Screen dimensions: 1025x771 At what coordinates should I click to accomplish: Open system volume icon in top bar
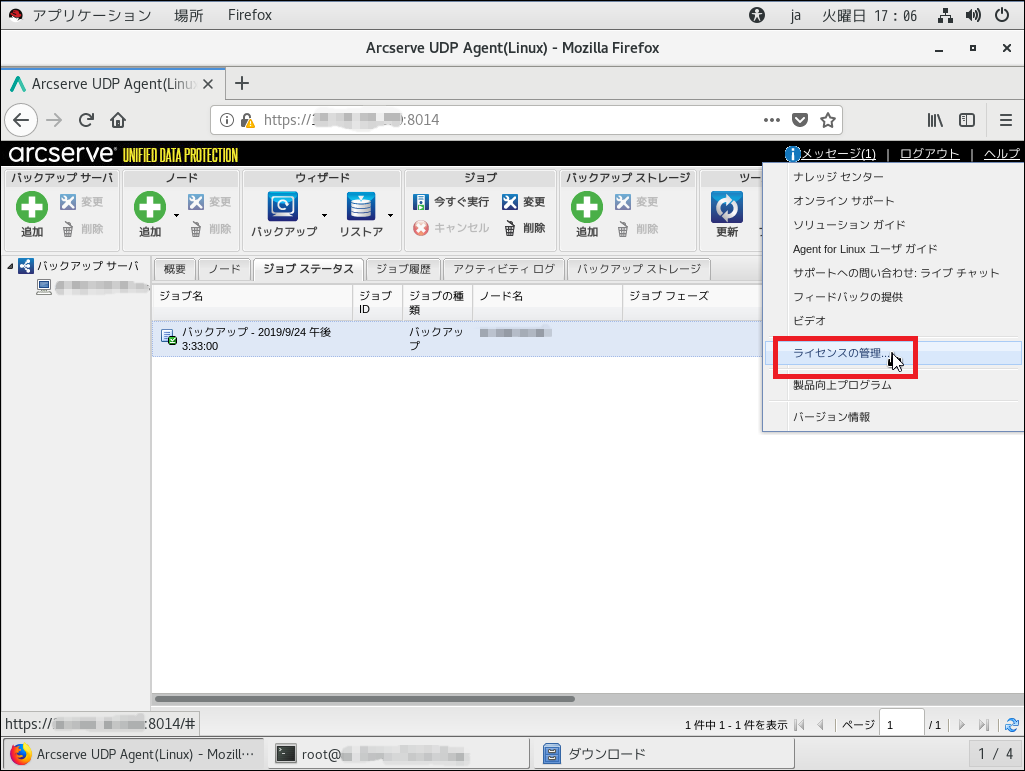(973, 15)
